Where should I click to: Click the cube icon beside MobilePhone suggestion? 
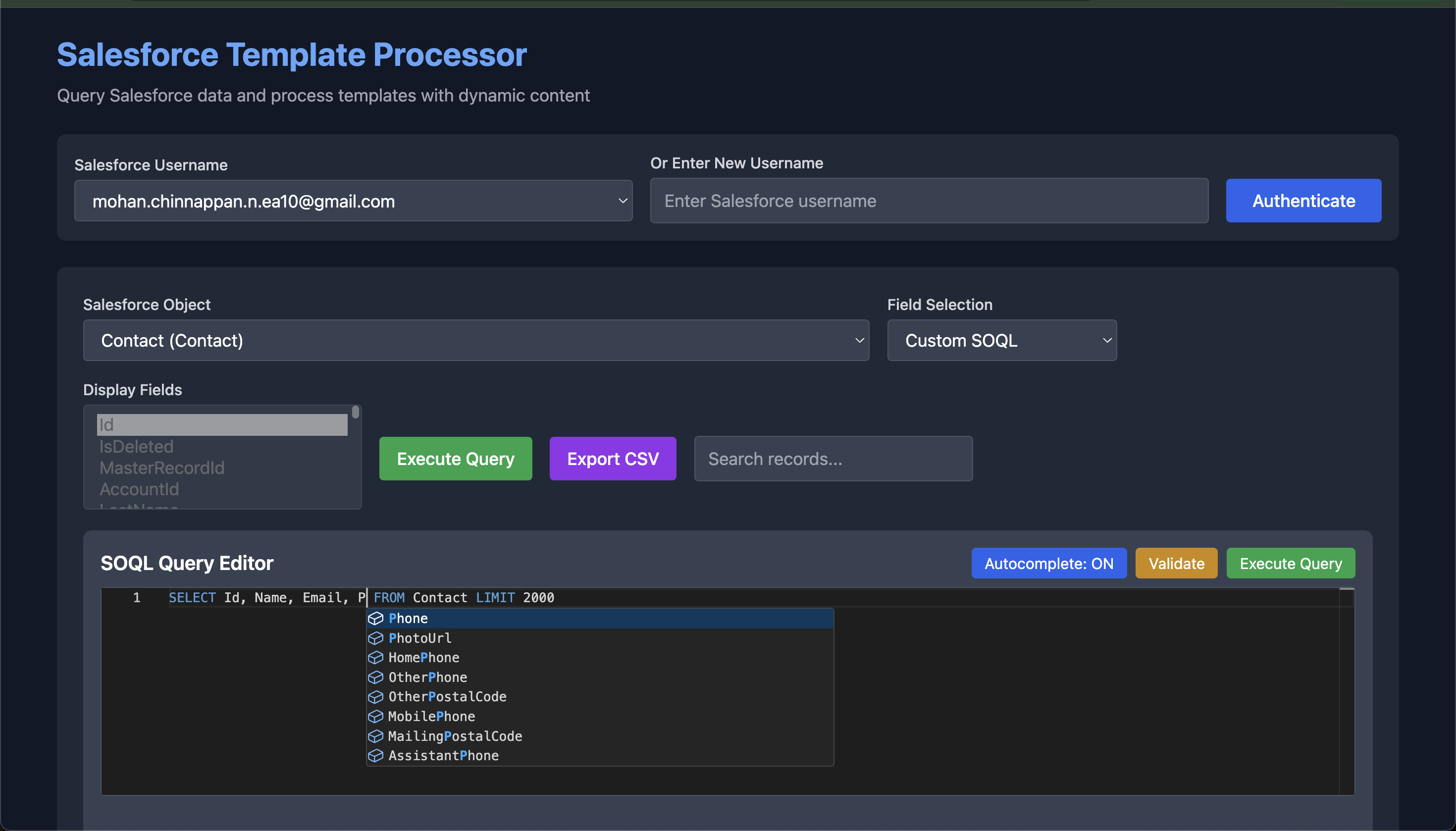click(x=375, y=716)
